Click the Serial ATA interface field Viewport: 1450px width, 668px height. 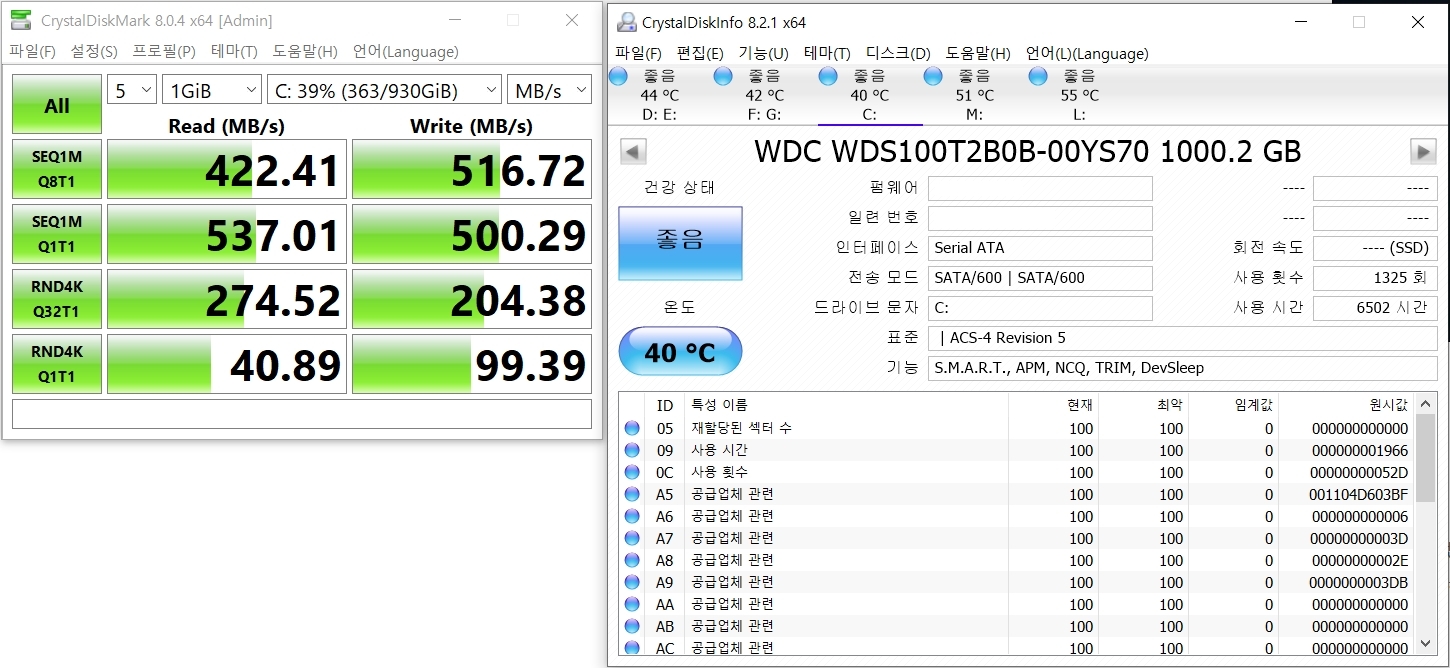click(1040, 248)
